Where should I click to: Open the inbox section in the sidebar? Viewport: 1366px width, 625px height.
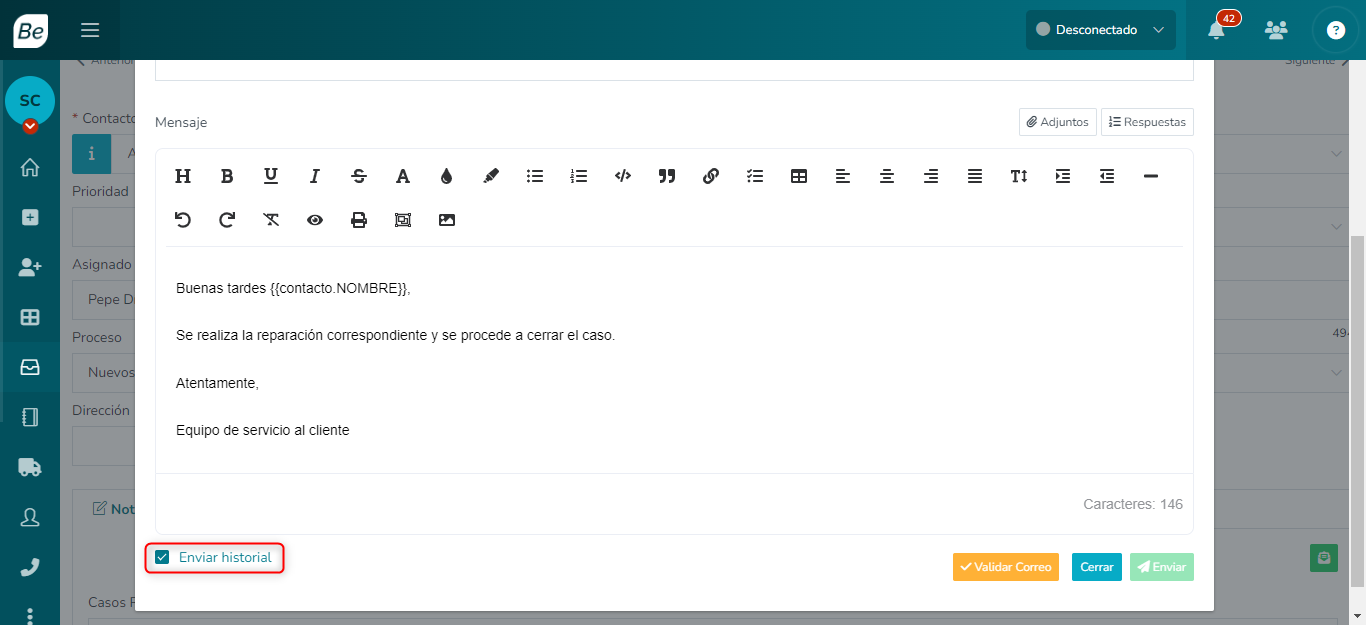pyautogui.click(x=30, y=367)
